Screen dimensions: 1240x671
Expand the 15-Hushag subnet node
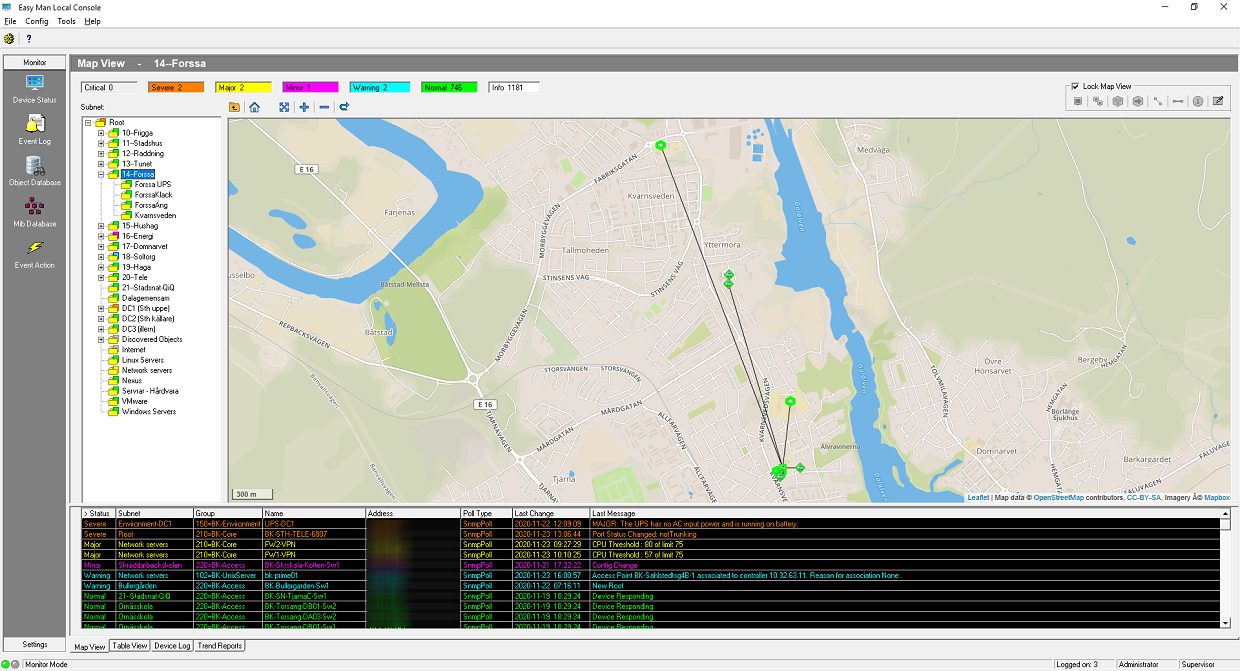pyautogui.click(x=101, y=226)
